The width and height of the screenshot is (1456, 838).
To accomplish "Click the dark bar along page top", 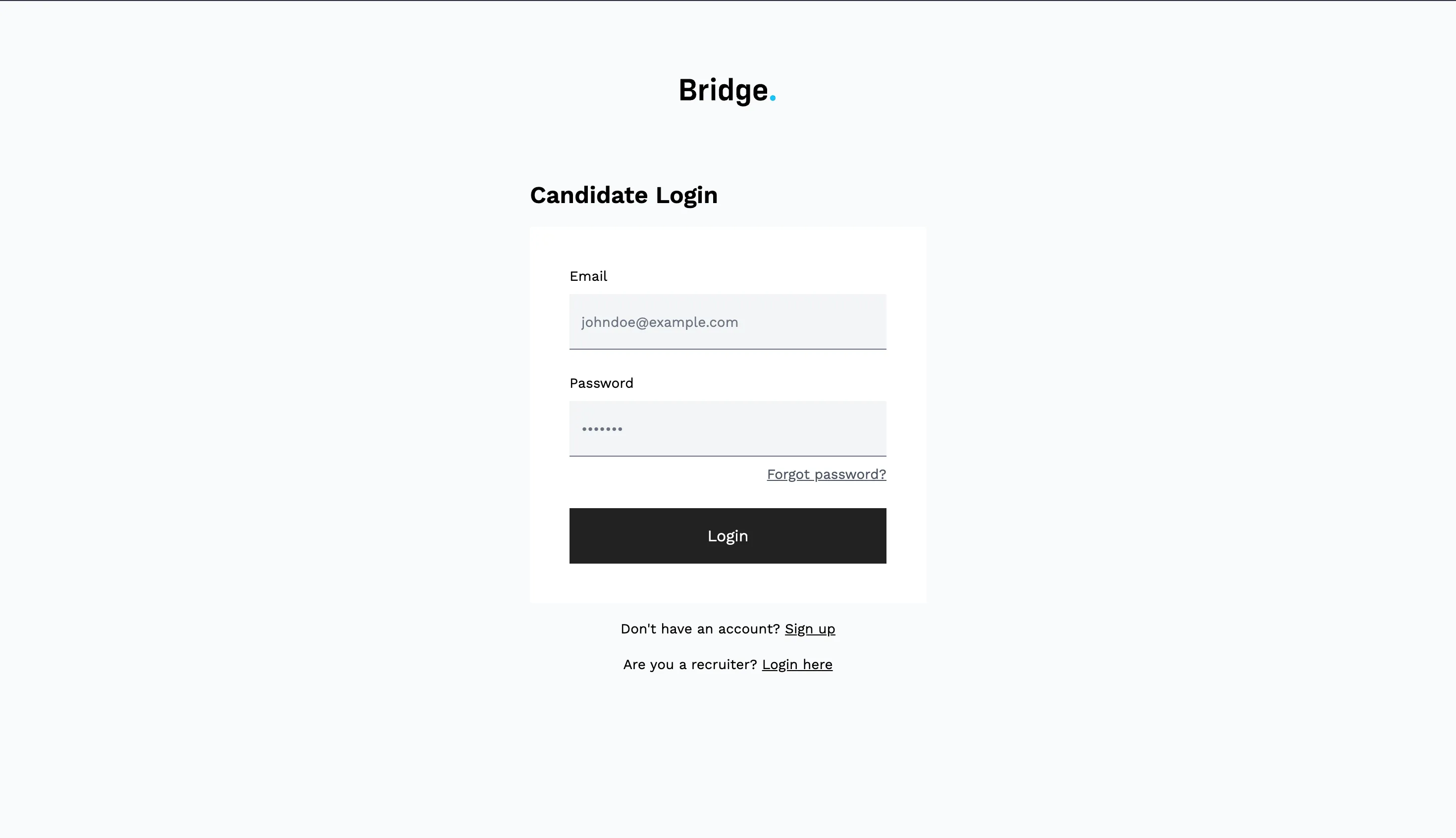I will [728, 0].
